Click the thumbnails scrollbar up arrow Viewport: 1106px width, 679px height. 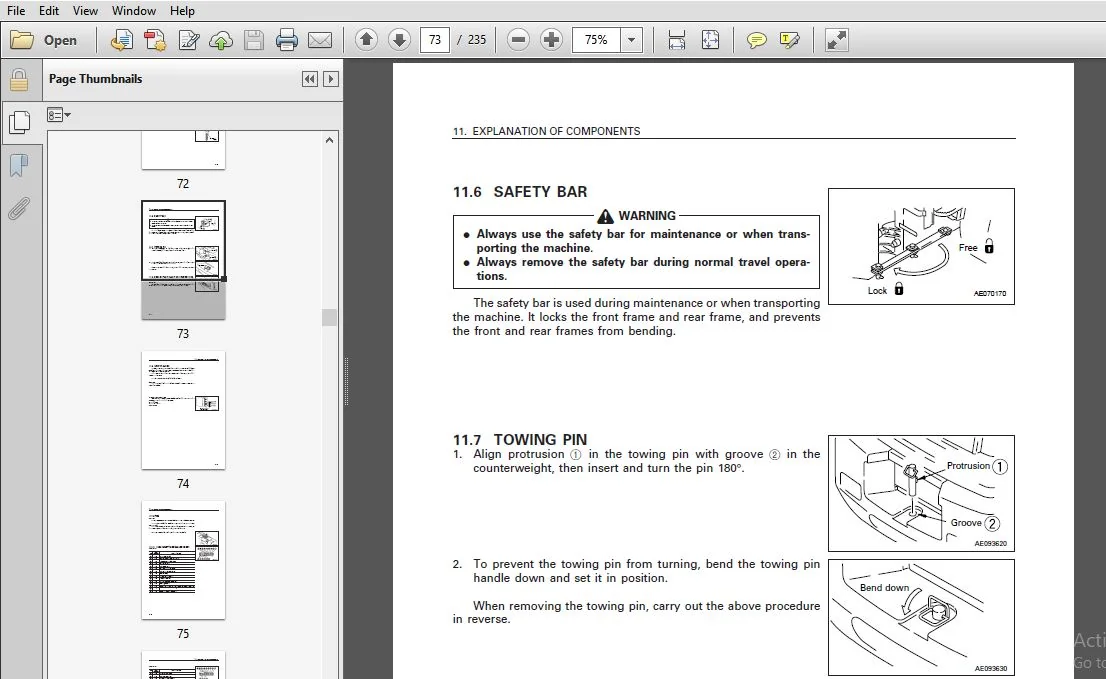tap(329, 140)
